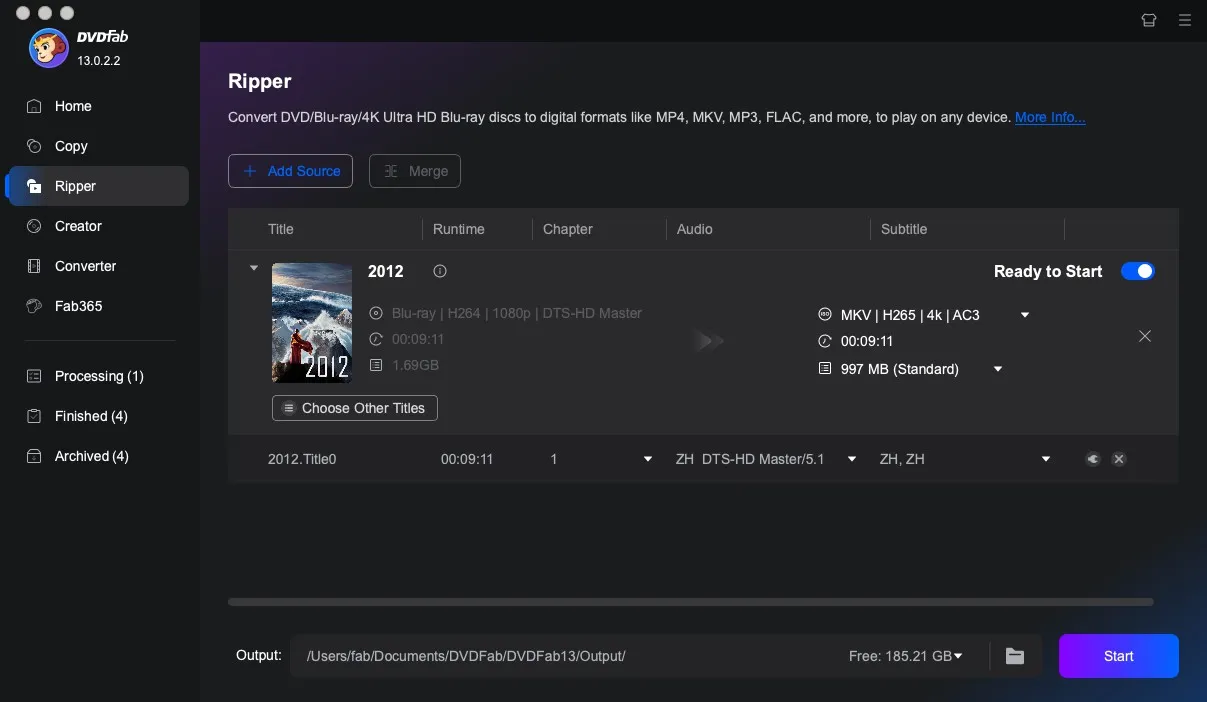Open the ZH DTS-HD Master audio dropdown

click(x=851, y=459)
